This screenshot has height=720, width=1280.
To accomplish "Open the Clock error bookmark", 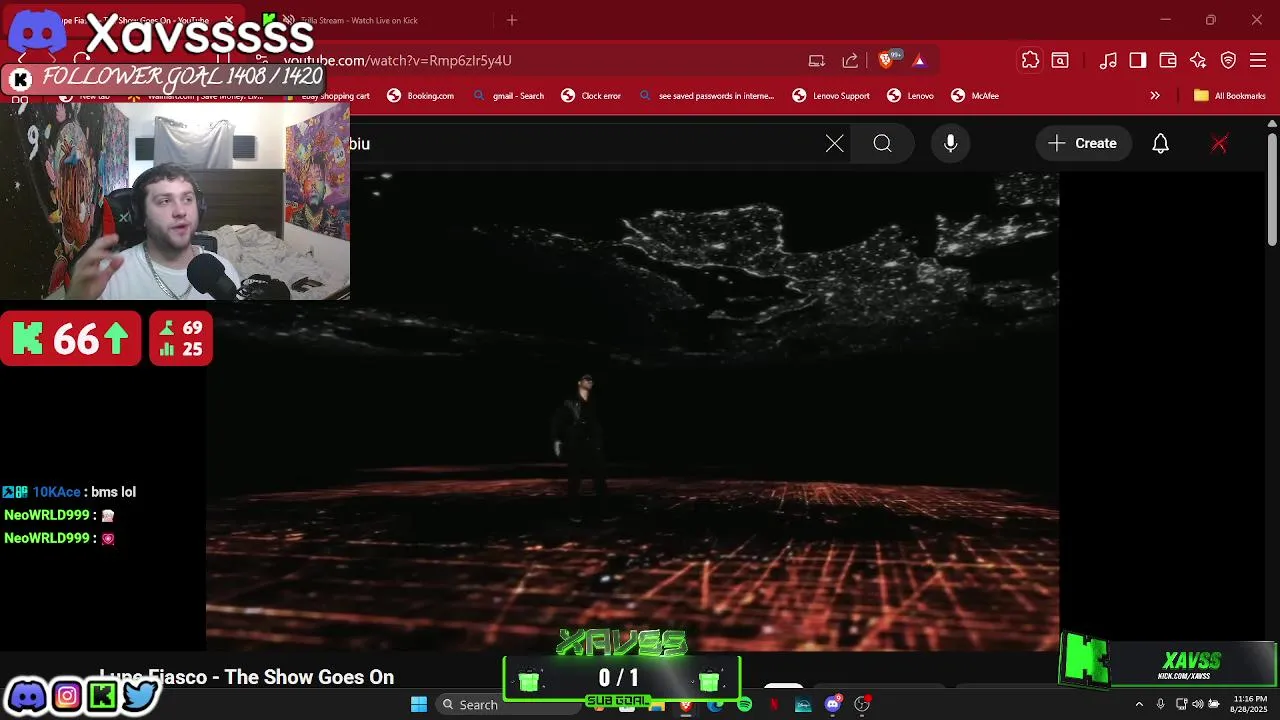I will click(x=591, y=96).
